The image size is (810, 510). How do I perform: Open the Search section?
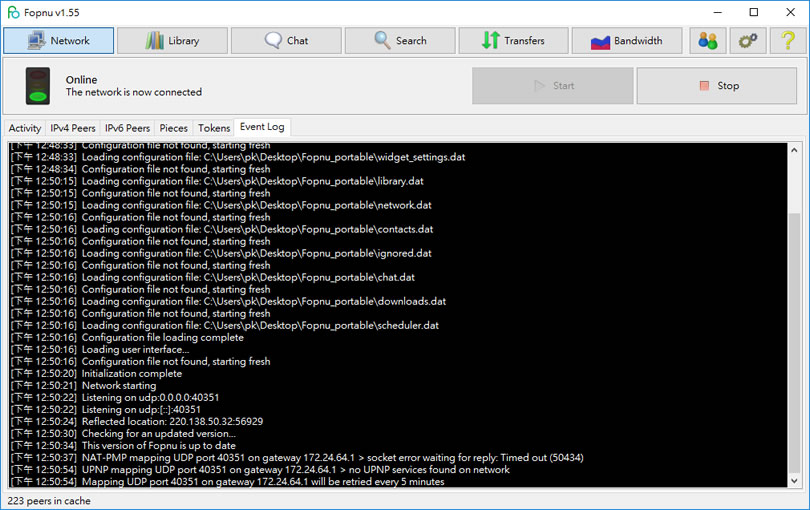400,40
